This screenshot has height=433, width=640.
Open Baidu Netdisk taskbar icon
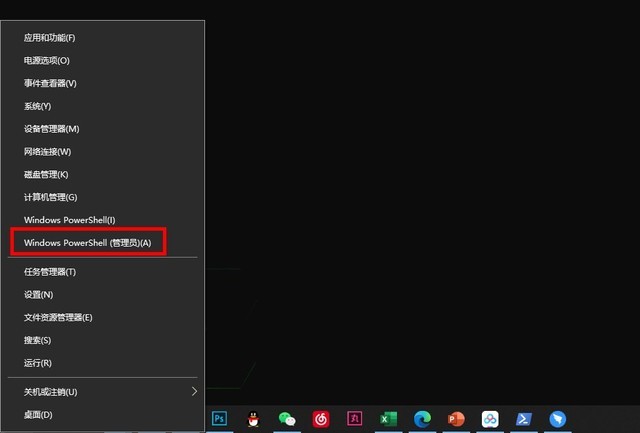tap(490, 419)
